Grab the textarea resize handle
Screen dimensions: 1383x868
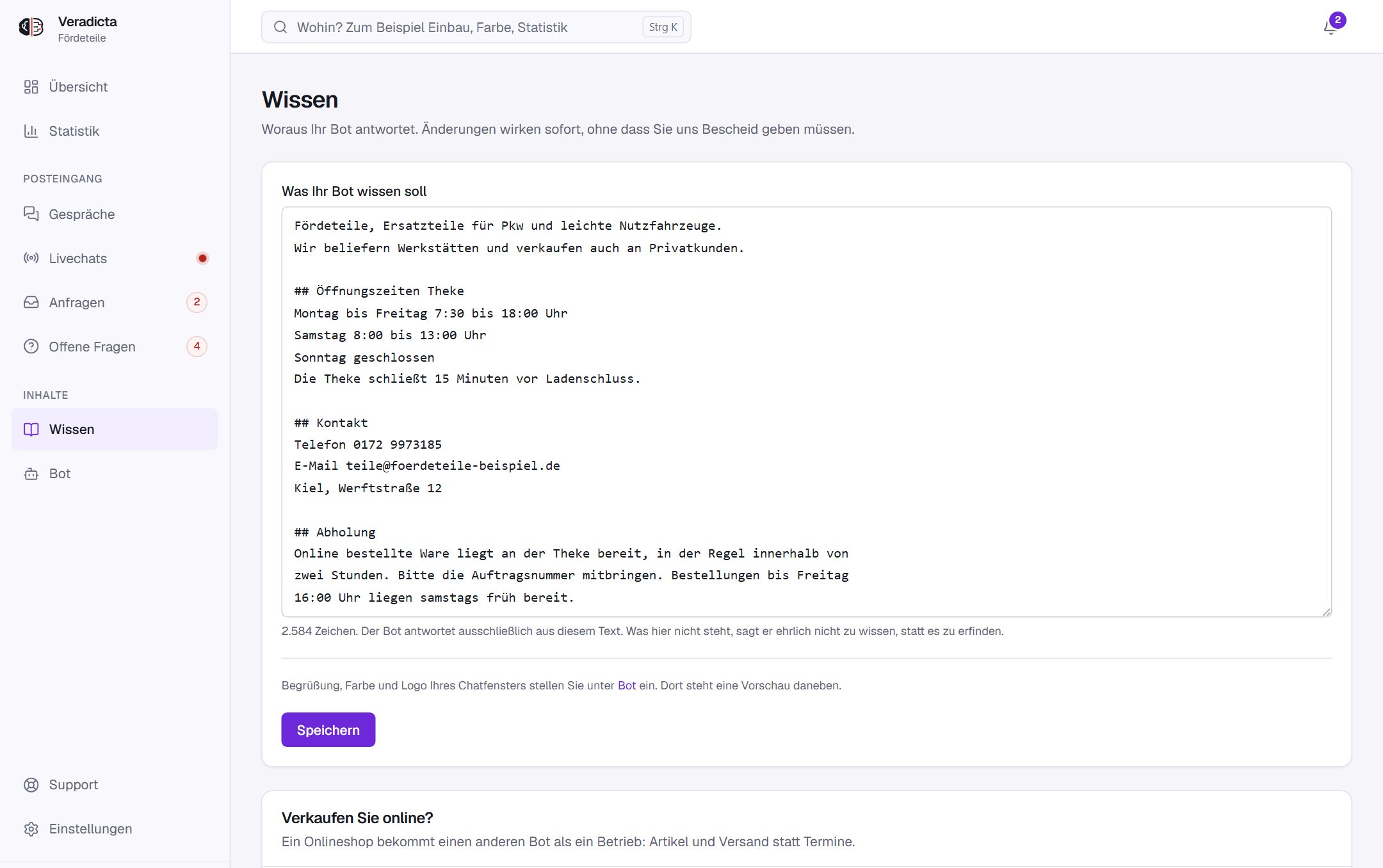tap(1327, 612)
